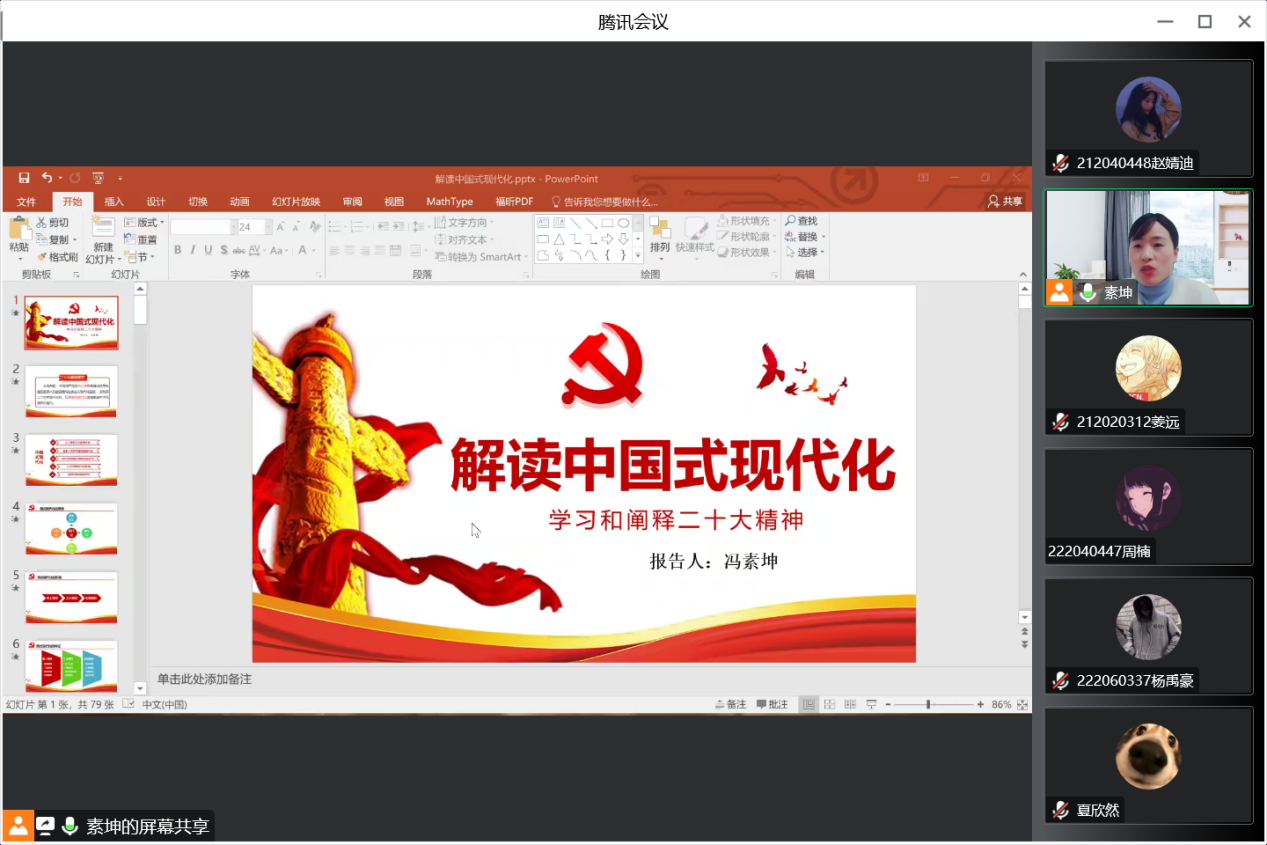Select the oval shape in shapes gallery

pyautogui.click(x=623, y=223)
